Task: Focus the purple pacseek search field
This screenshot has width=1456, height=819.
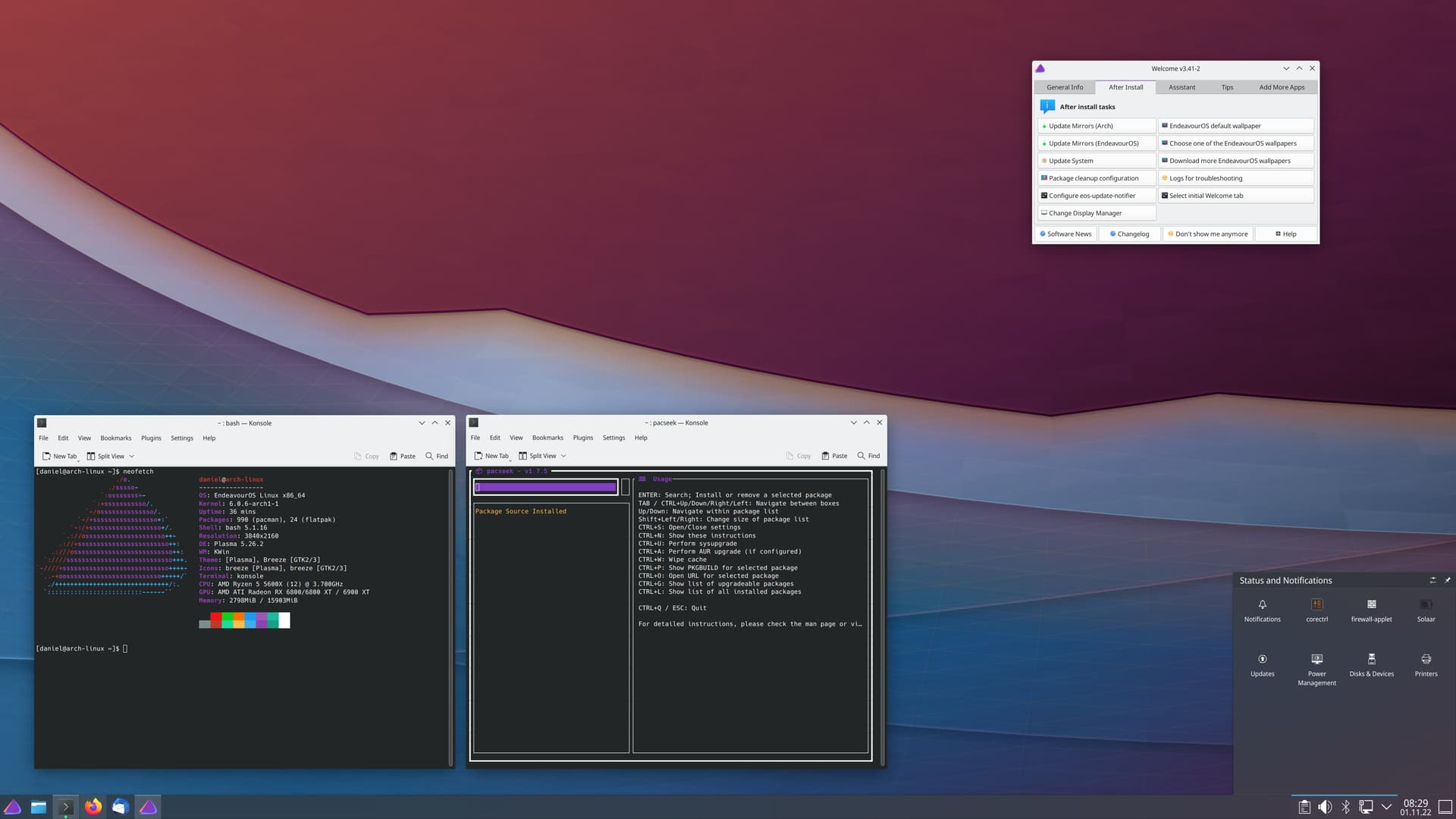Action: 546,488
